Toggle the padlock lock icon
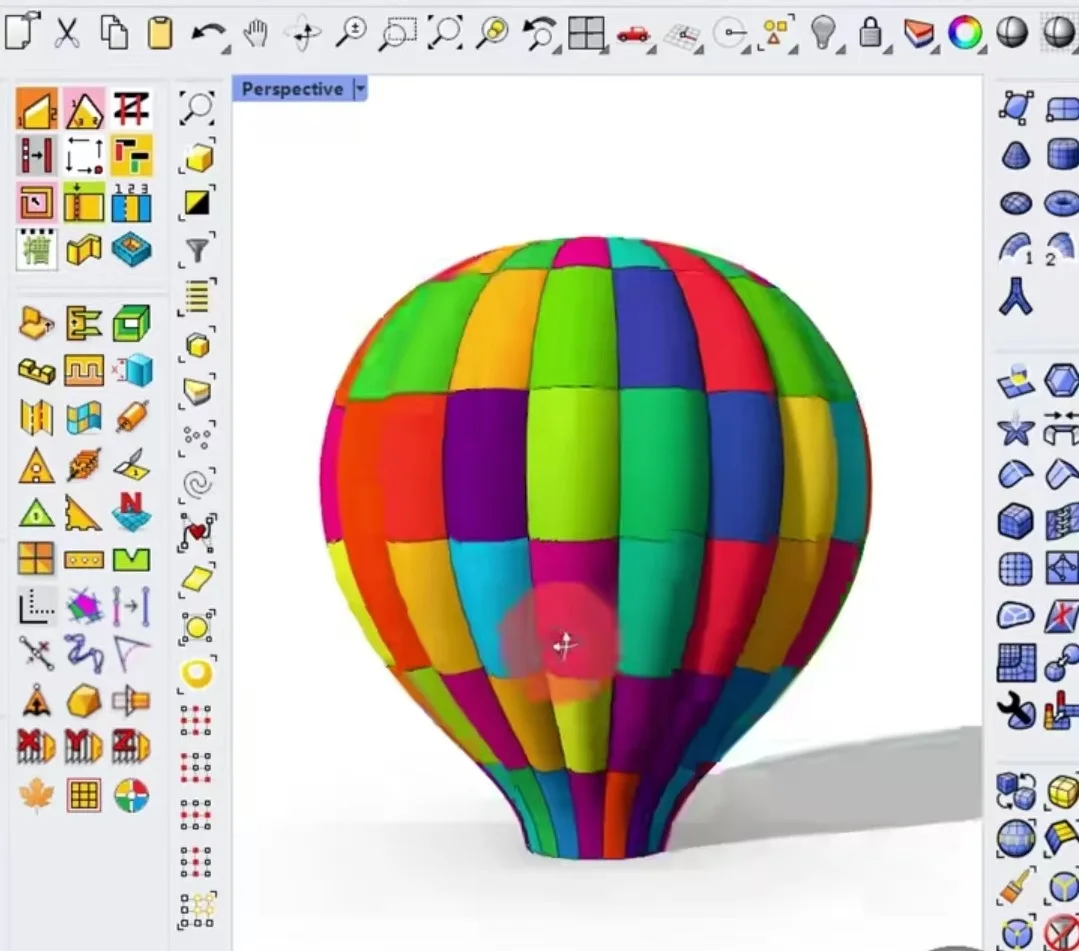 pyautogui.click(x=870, y=33)
